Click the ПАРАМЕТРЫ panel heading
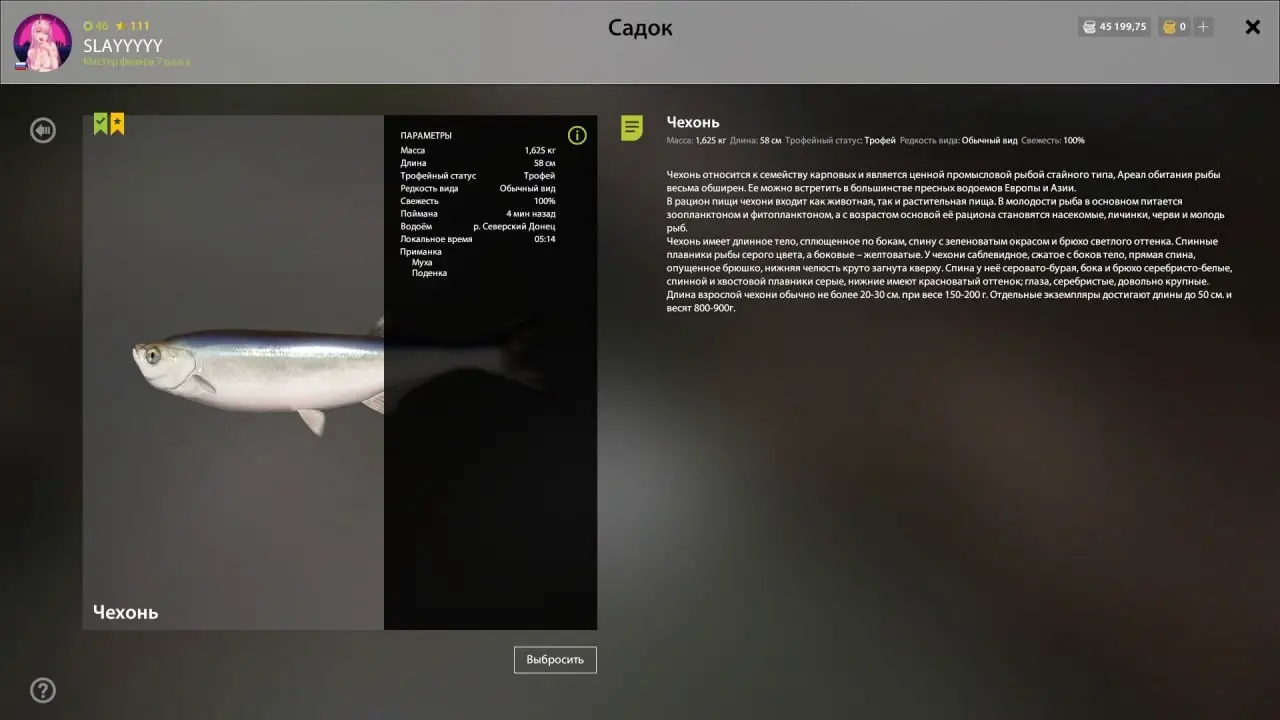This screenshot has width=1280, height=720. coord(426,135)
